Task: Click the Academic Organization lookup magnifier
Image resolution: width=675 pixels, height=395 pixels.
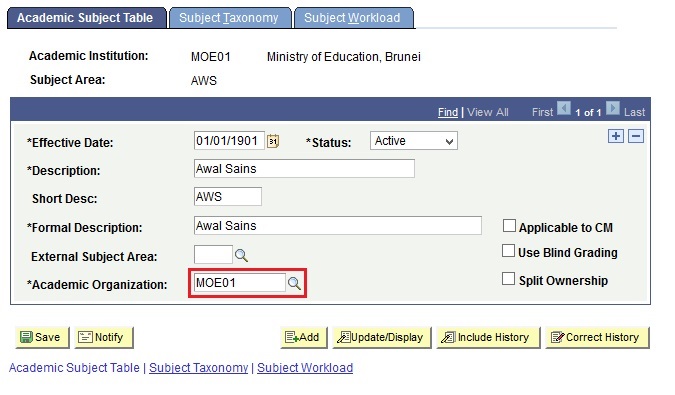Action: click(x=294, y=284)
